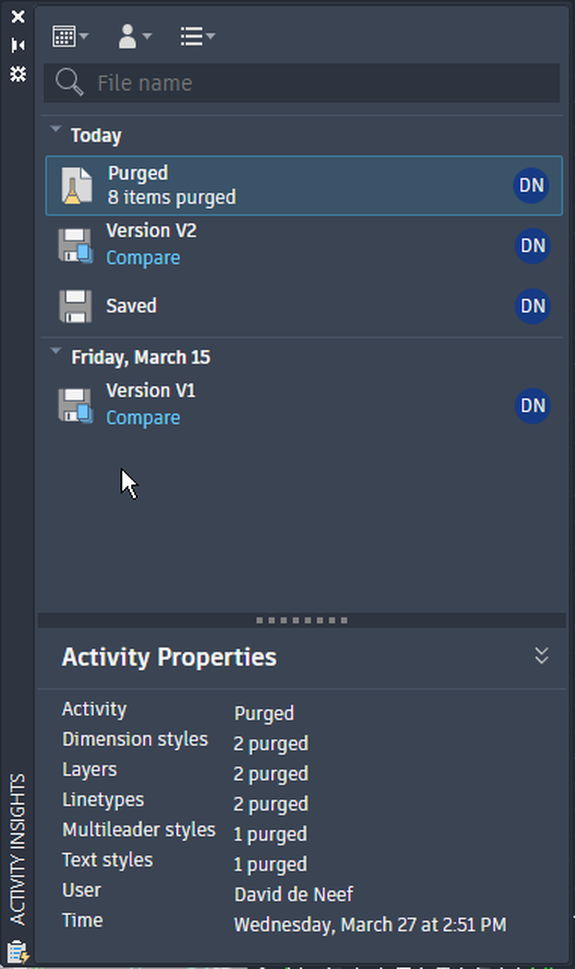Select the Saved activity entry
Viewport: 575px width, 969px height.
[302, 306]
